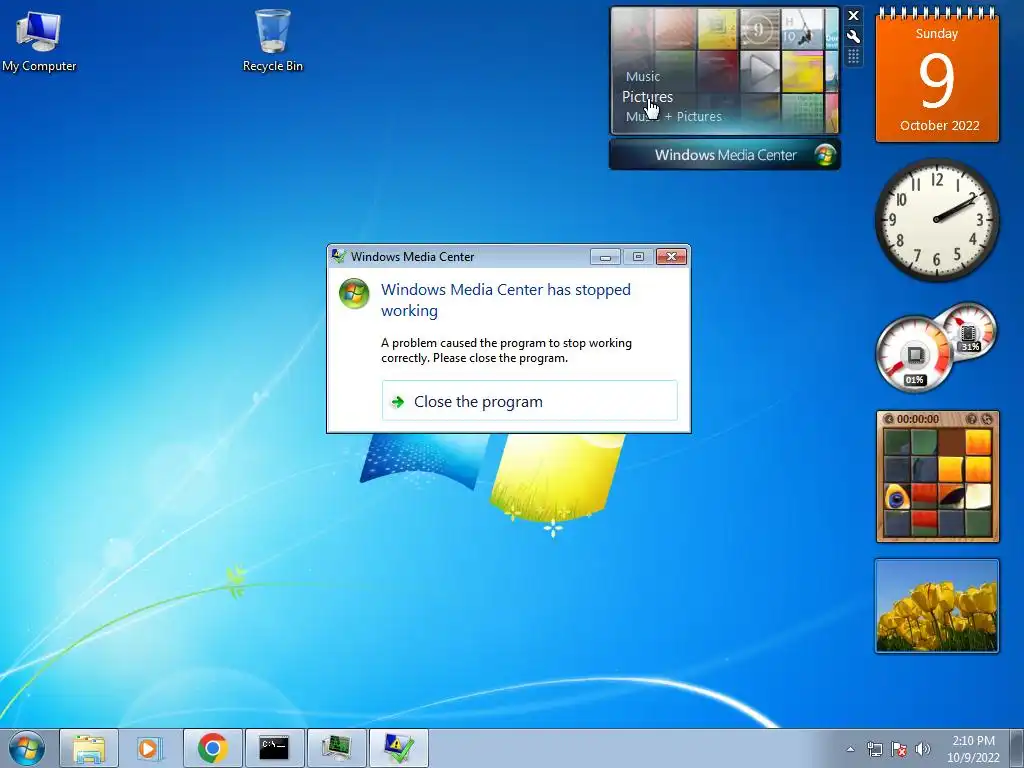Shuffle the picture puzzle tiles
Screen dimensions: 1024x768
[987, 419]
